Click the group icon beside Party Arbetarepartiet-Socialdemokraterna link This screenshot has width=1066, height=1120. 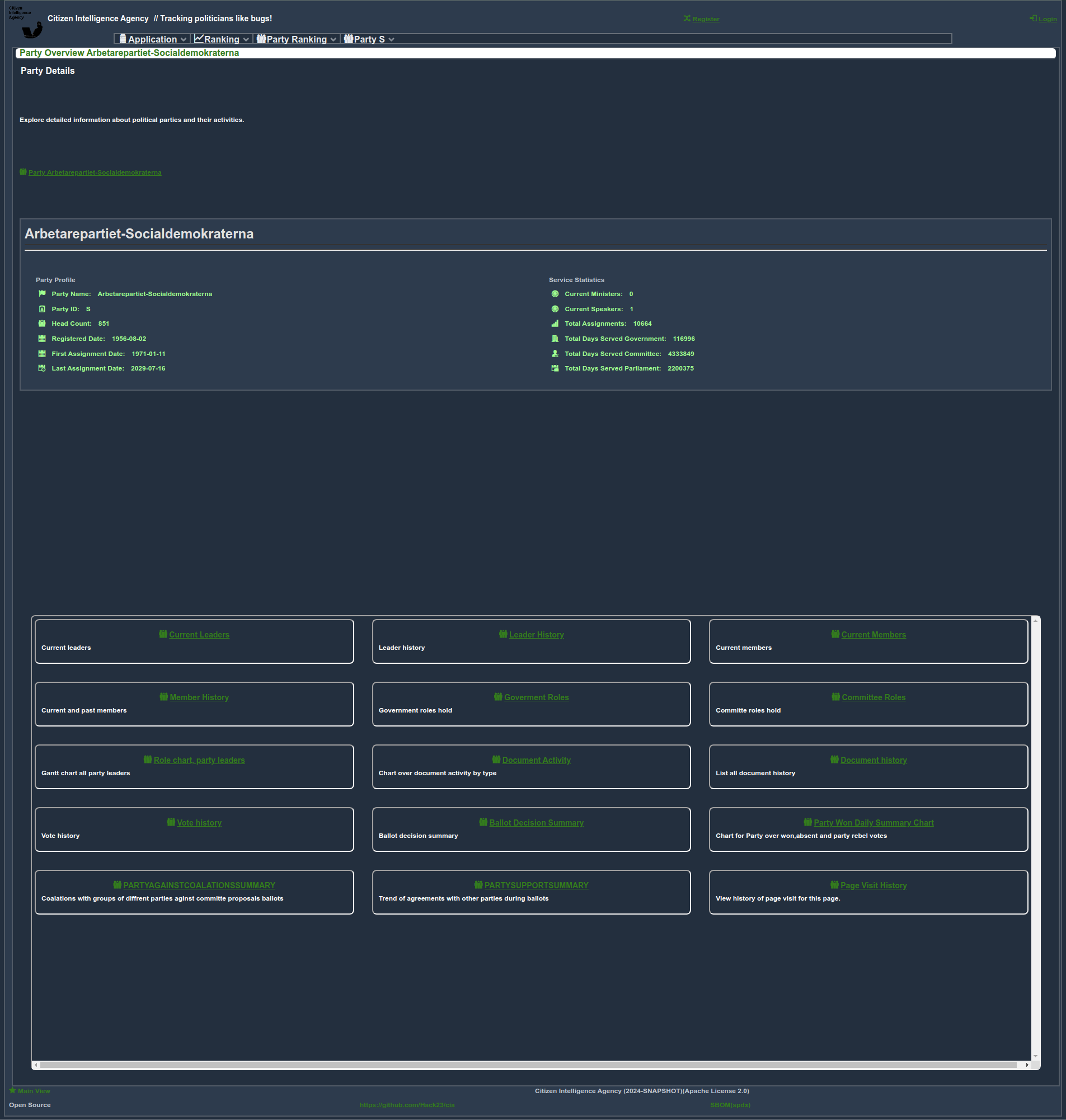tap(24, 172)
